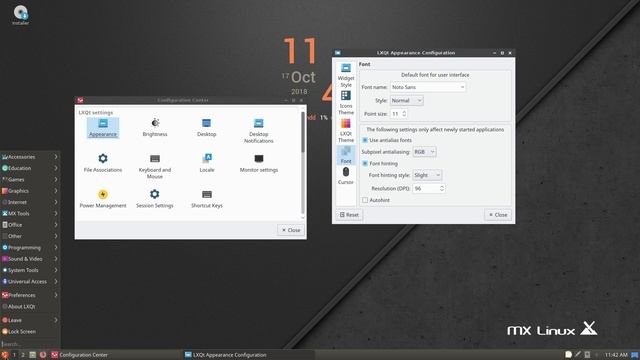
Task: Click the Resolution DPI spinner arrows
Action: (x=442, y=188)
